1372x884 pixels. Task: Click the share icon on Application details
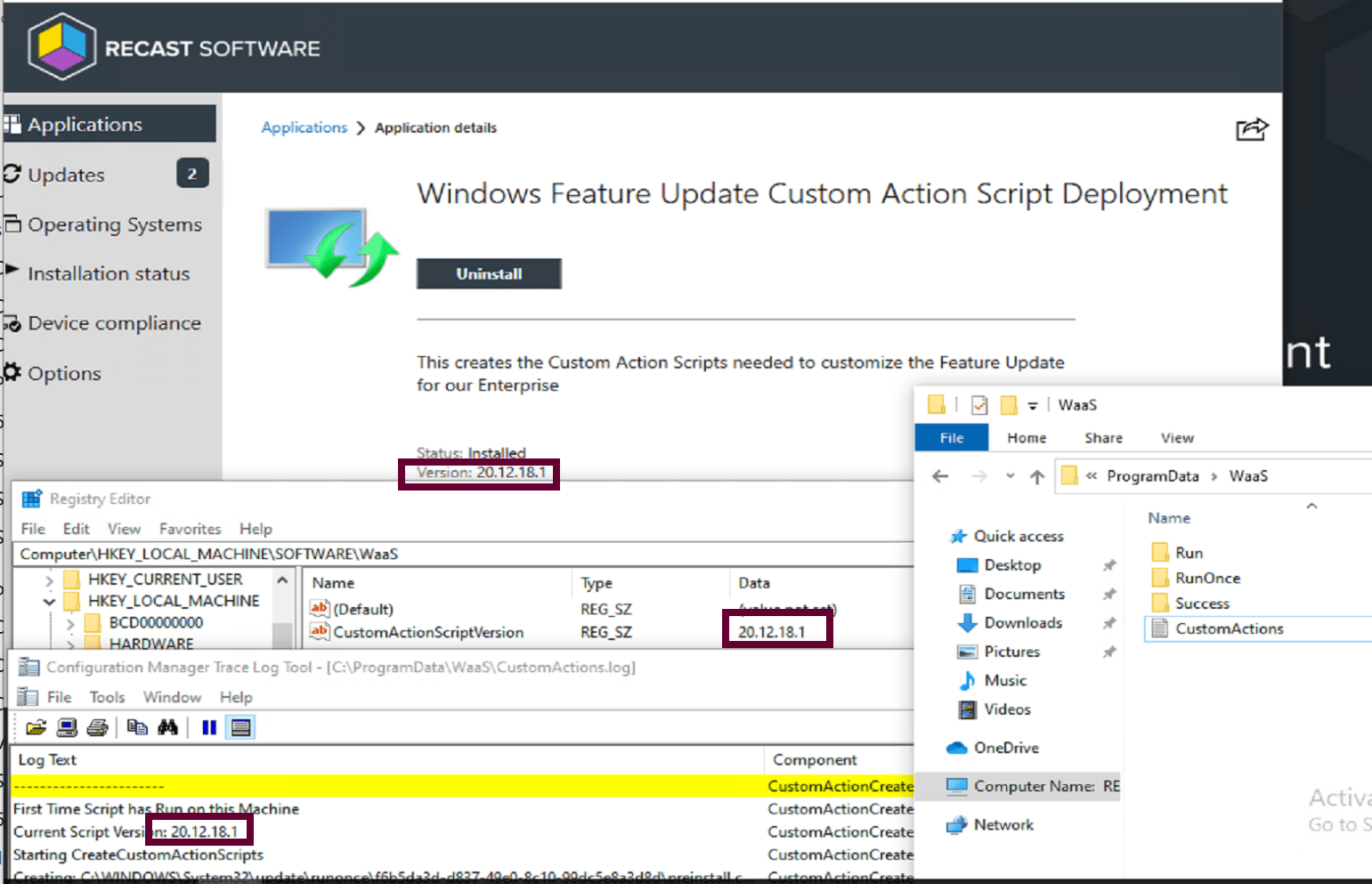pos(1253,130)
